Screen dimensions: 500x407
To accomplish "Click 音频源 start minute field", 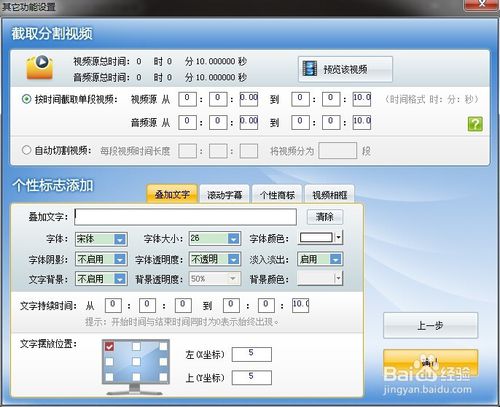I will click(218, 122).
